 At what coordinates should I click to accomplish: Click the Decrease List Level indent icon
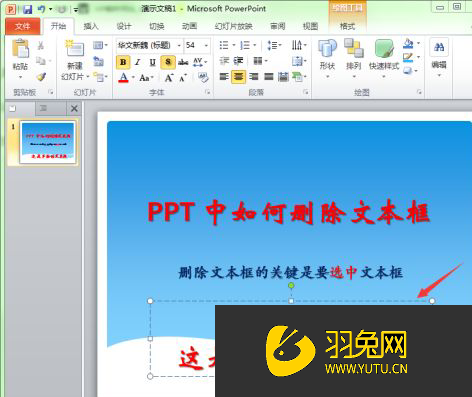(224, 61)
